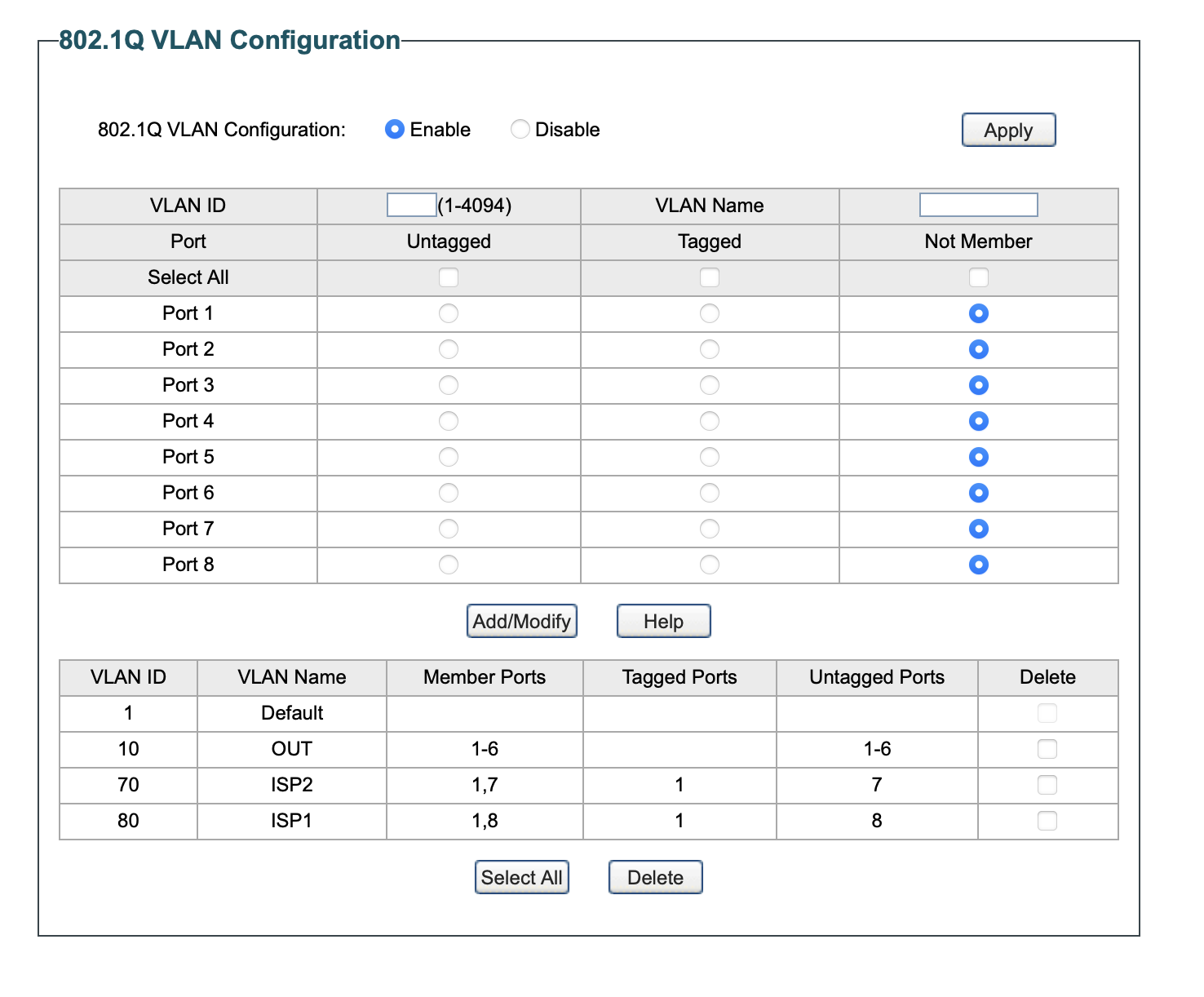Click the Add/Modify button

point(521,620)
